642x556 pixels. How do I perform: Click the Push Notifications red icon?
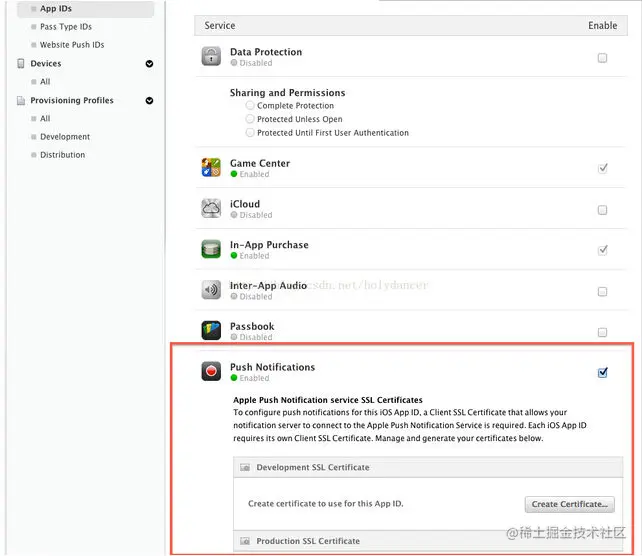point(211,371)
